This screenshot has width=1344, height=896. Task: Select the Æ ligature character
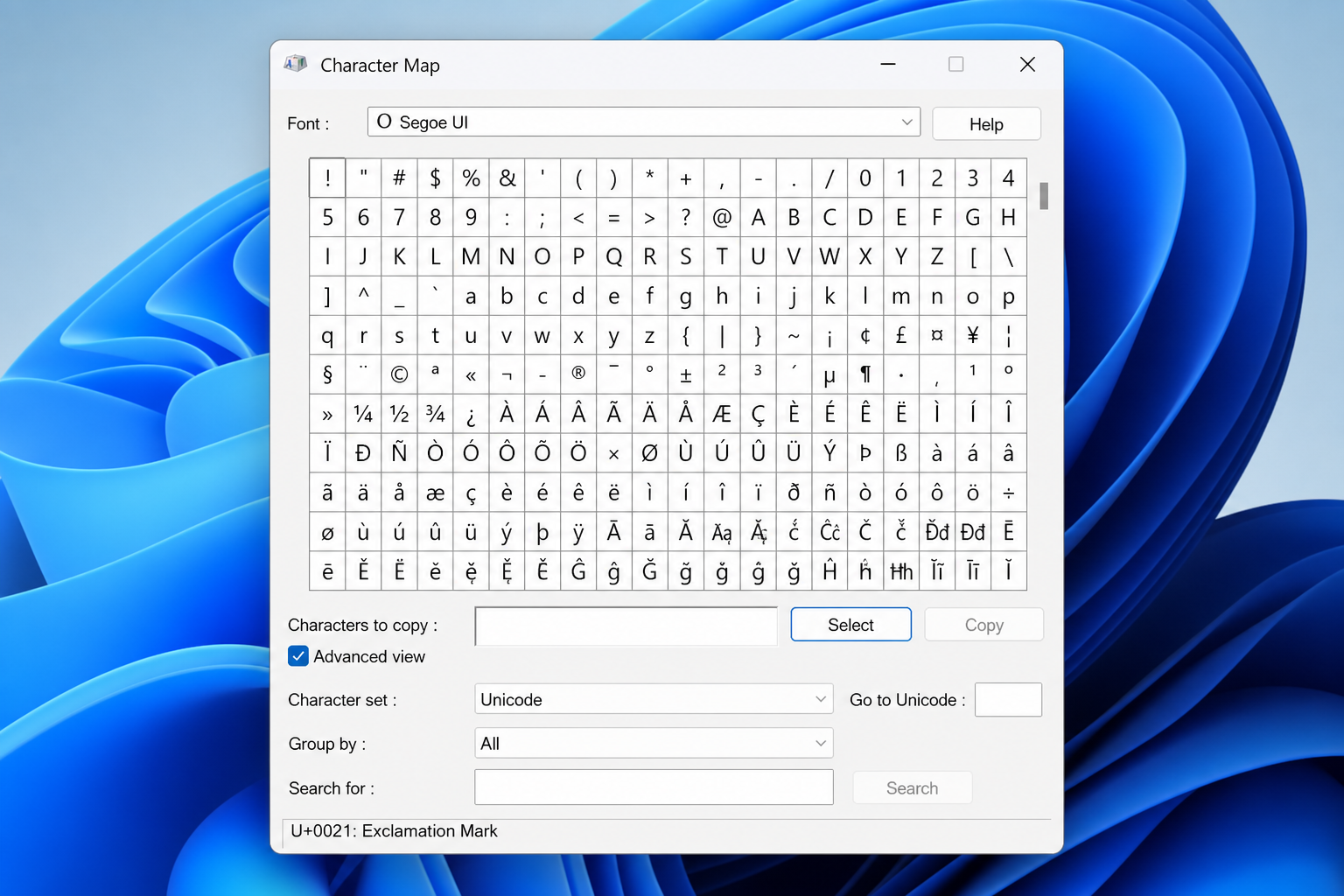722,415
